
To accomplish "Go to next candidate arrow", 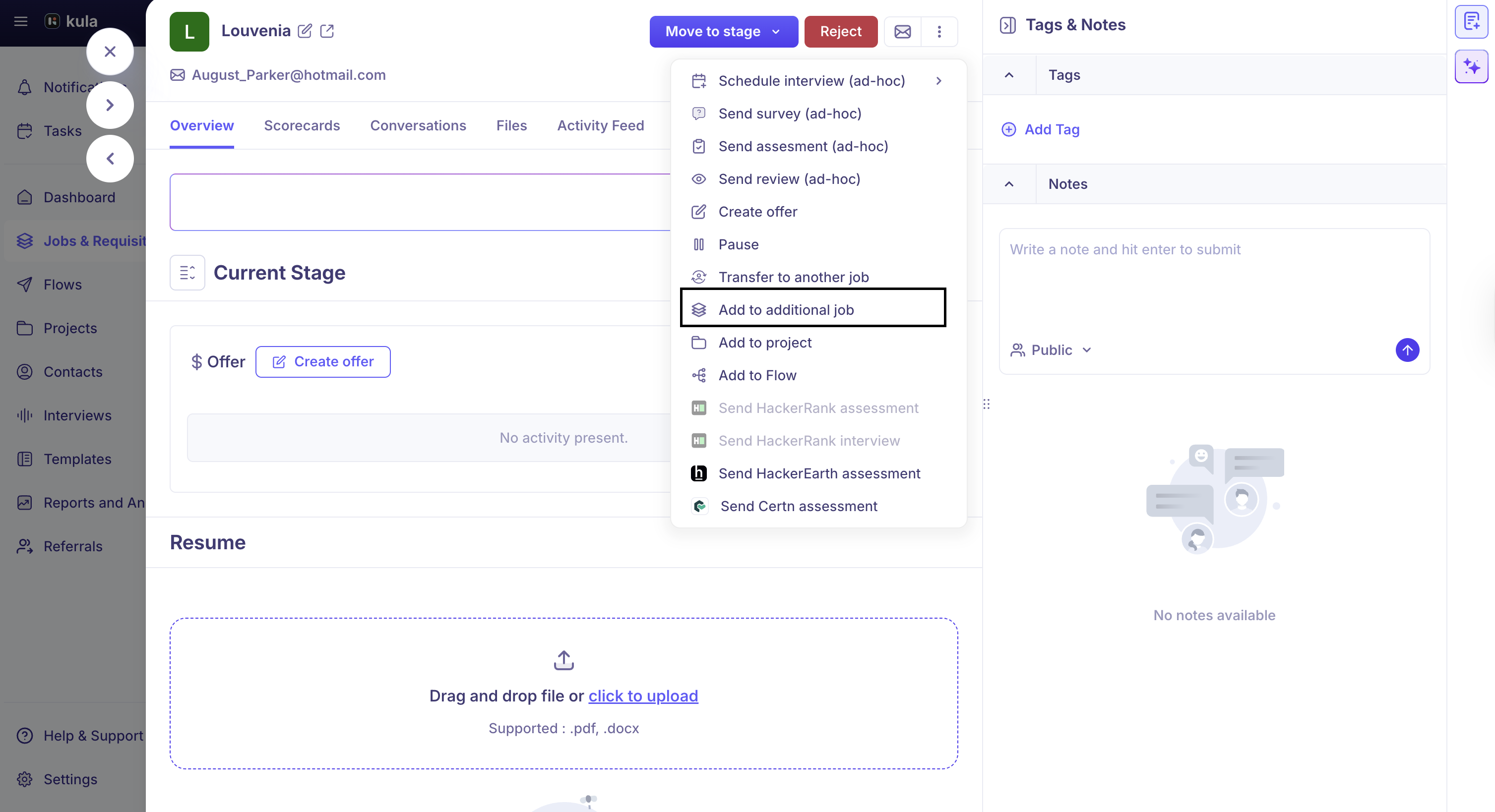I will pyautogui.click(x=110, y=105).
